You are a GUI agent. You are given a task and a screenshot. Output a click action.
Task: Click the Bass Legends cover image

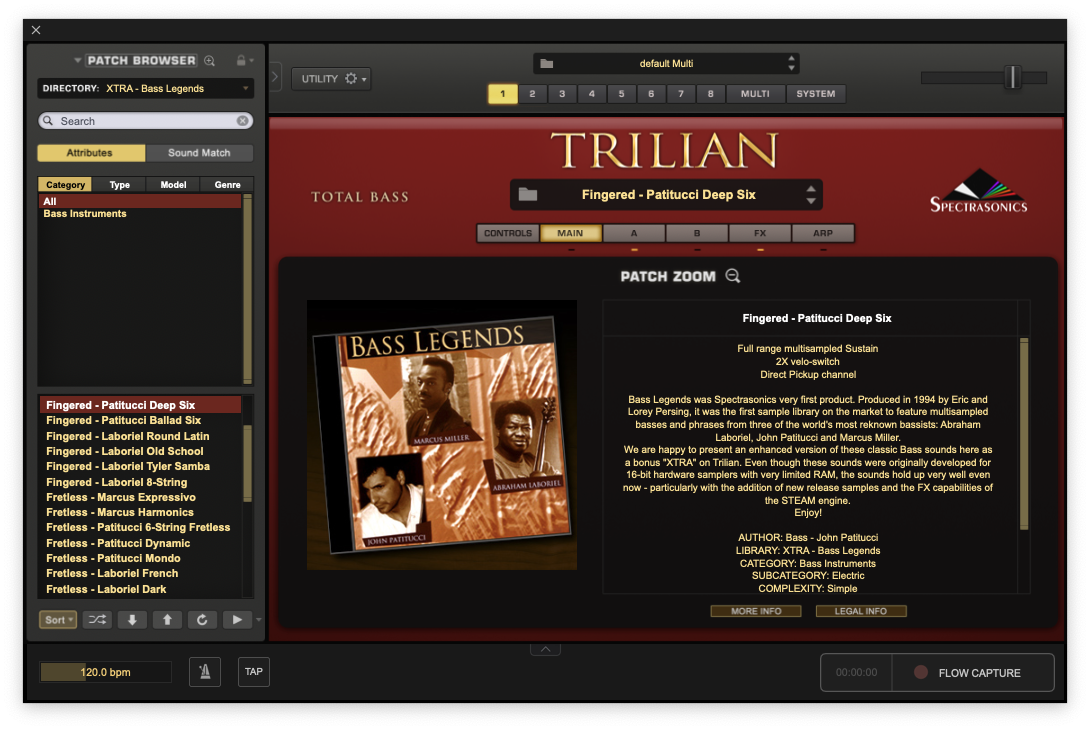tap(441, 435)
